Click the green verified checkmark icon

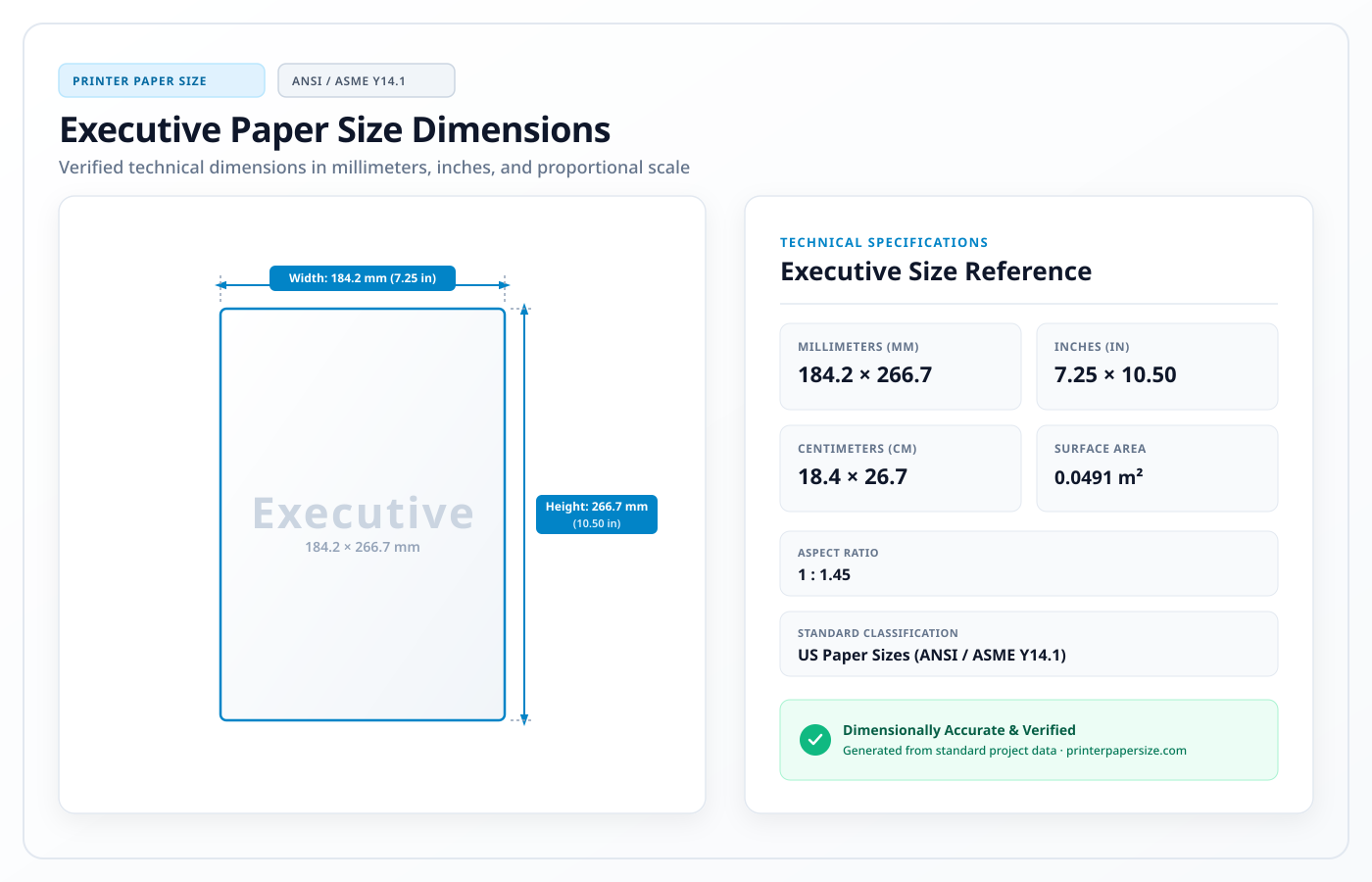(814, 740)
